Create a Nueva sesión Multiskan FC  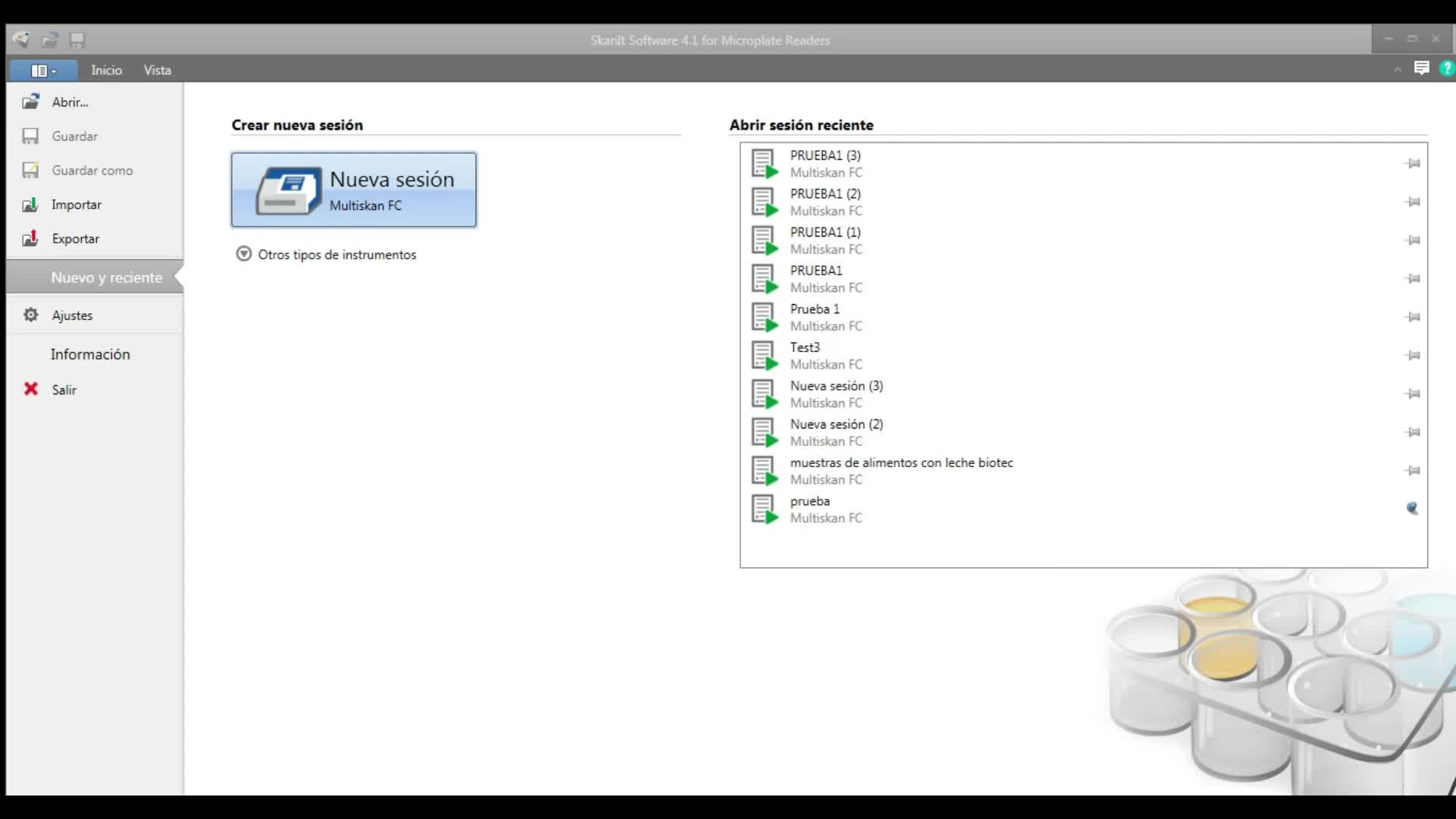click(x=354, y=190)
